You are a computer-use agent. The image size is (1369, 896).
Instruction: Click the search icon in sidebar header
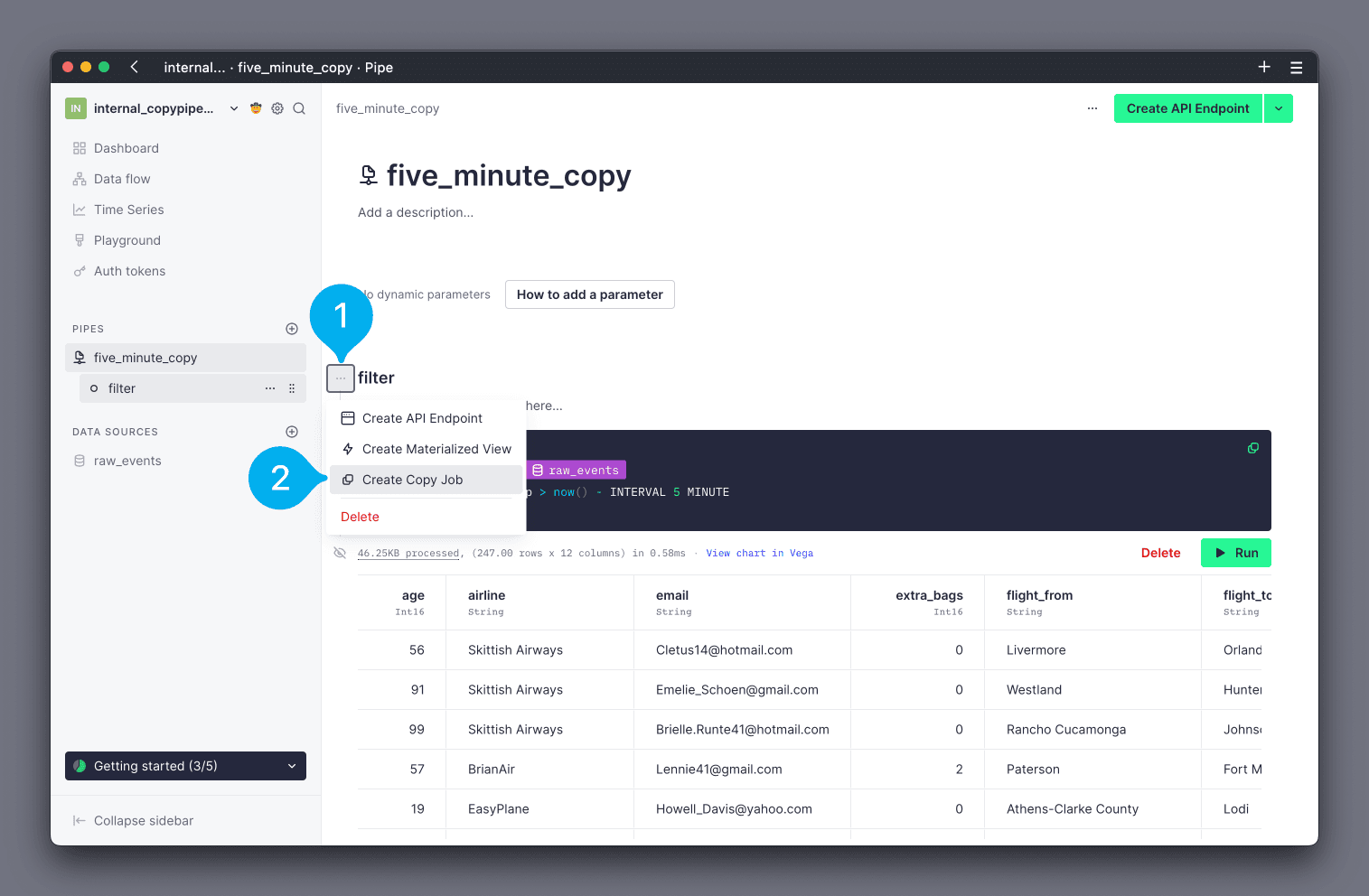pyautogui.click(x=299, y=108)
